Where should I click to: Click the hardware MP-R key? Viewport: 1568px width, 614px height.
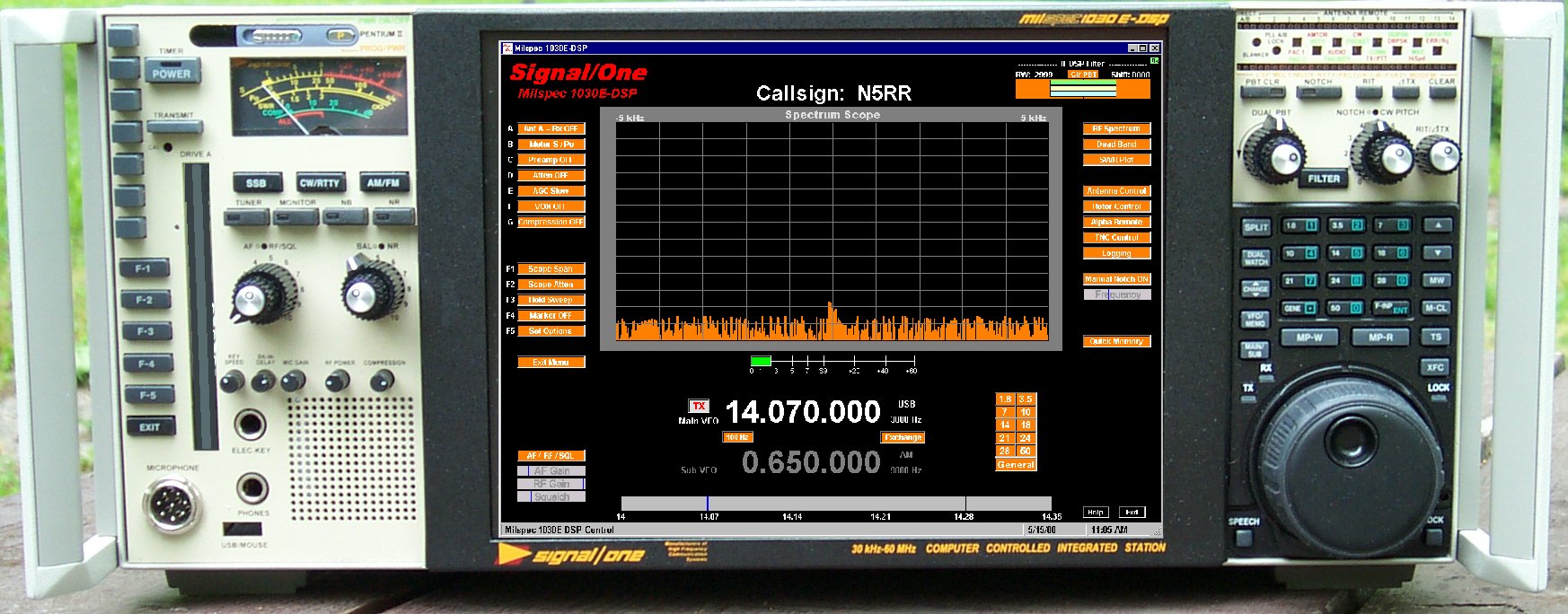pyautogui.click(x=1380, y=338)
